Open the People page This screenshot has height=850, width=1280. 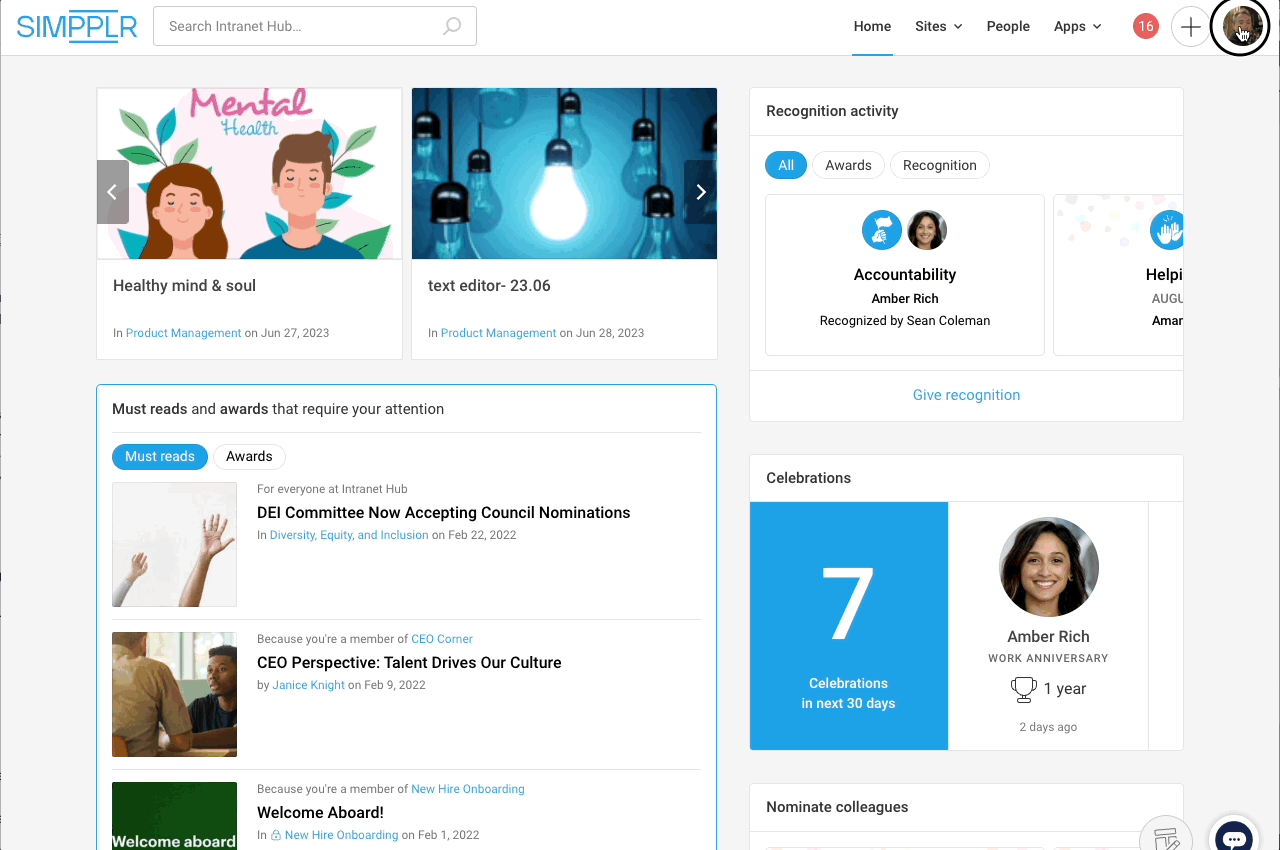1008,26
